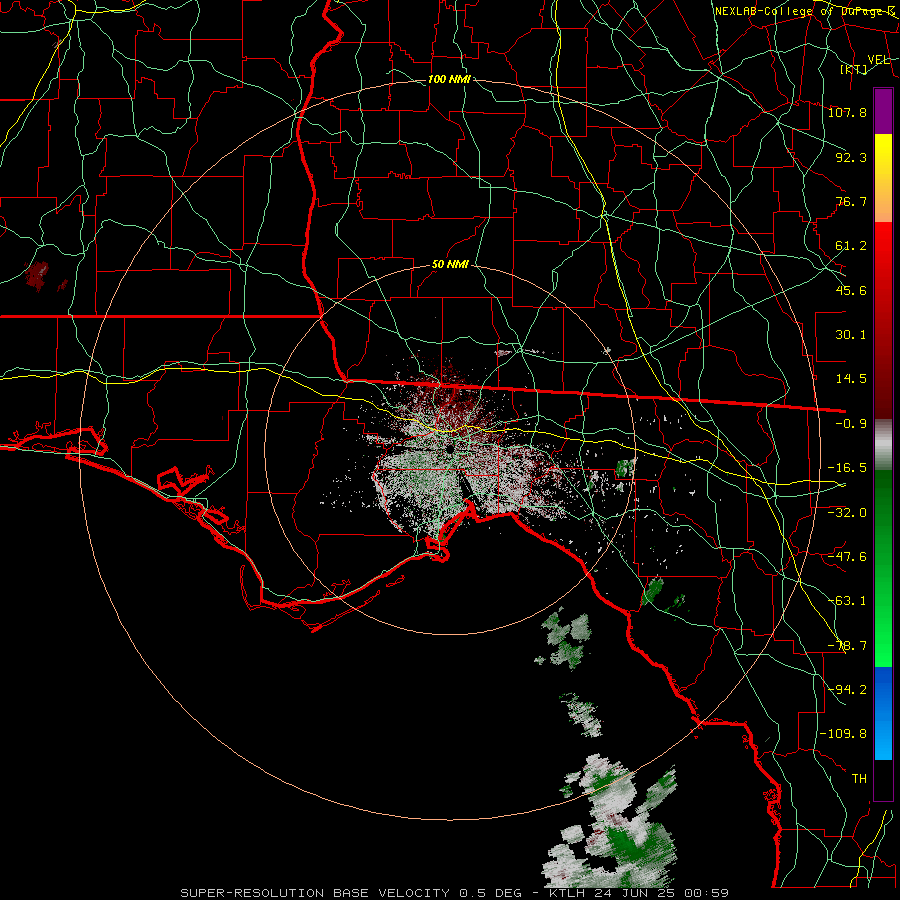
Task: Click the 45.6 velocity scale value
Action: tap(851, 290)
